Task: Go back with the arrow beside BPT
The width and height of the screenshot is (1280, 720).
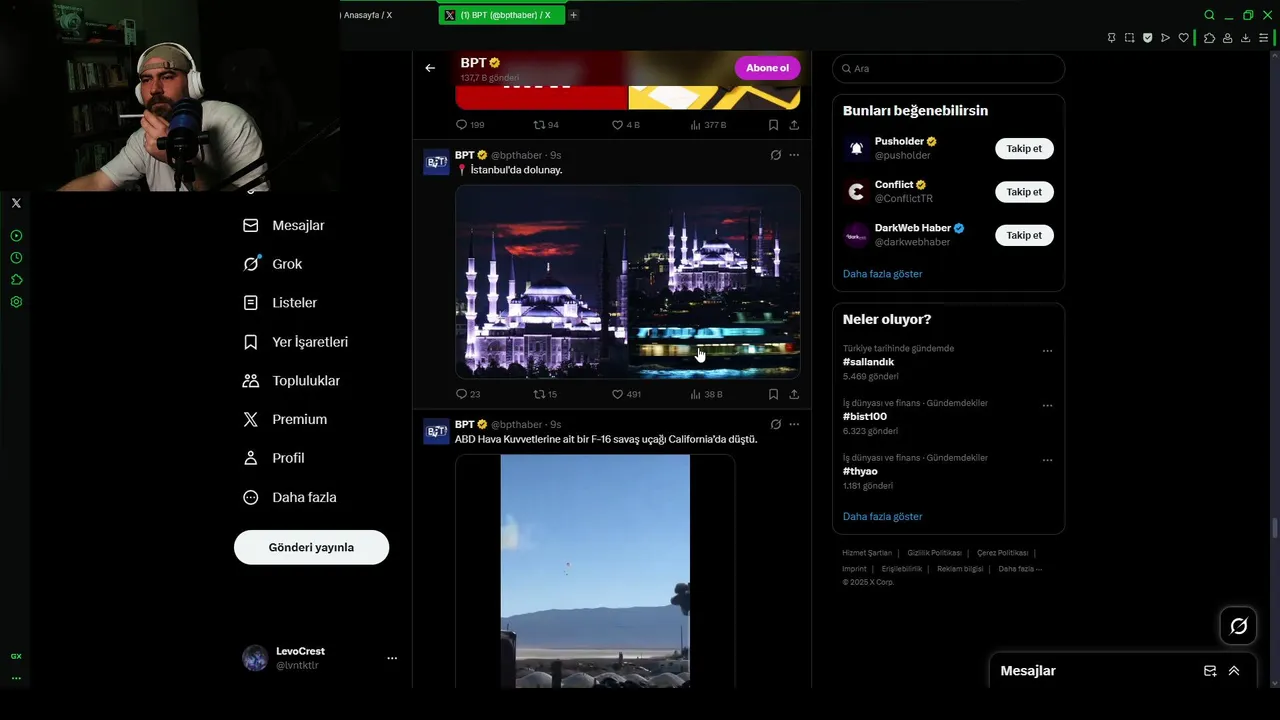Action: 430,68
